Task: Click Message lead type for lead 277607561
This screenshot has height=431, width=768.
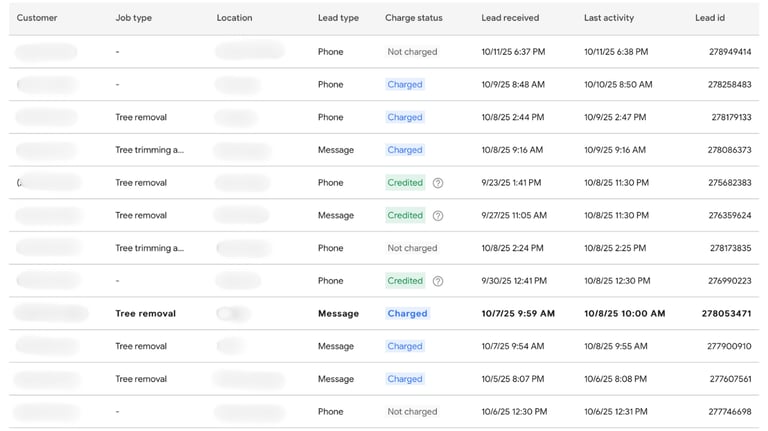Action: [x=336, y=379]
